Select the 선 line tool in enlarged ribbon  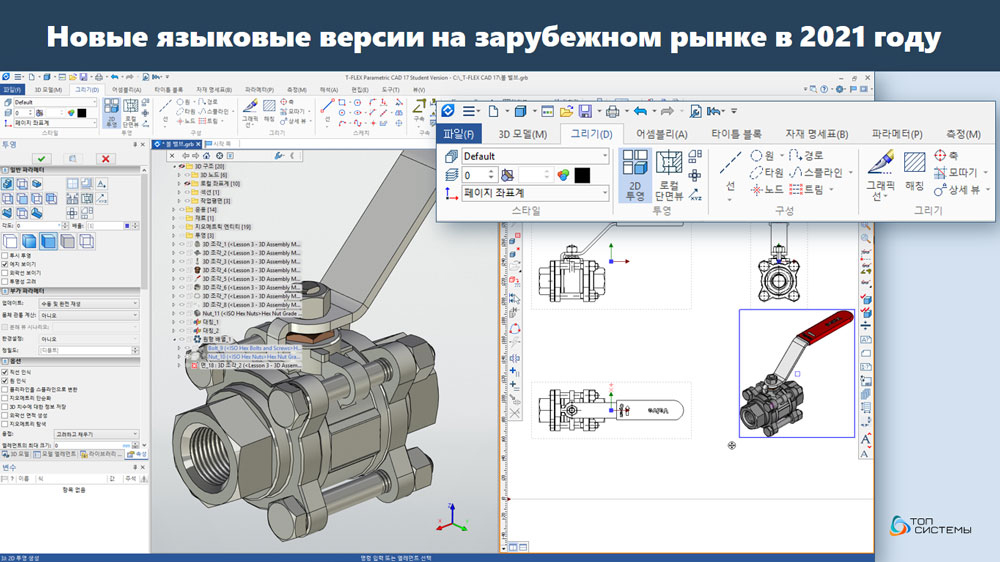730,174
